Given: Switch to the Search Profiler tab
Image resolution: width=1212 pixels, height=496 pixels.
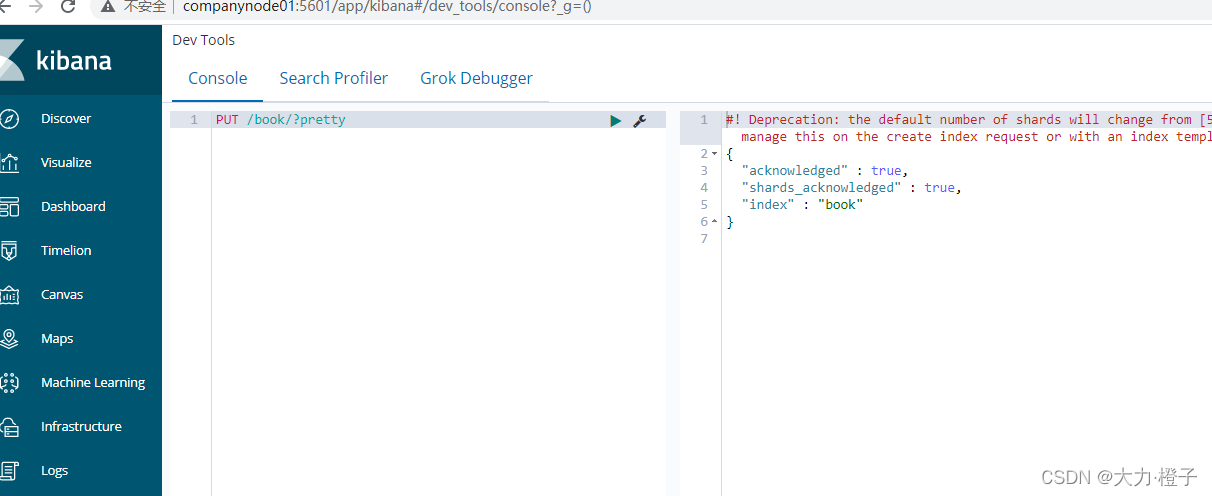Looking at the screenshot, I should click(x=334, y=78).
